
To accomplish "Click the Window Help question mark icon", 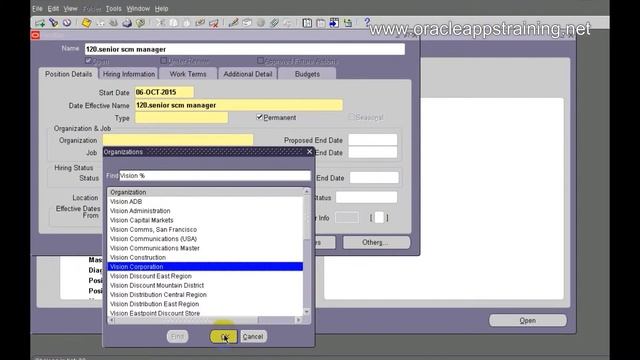I will pyautogui.click(x=367, y=22).
